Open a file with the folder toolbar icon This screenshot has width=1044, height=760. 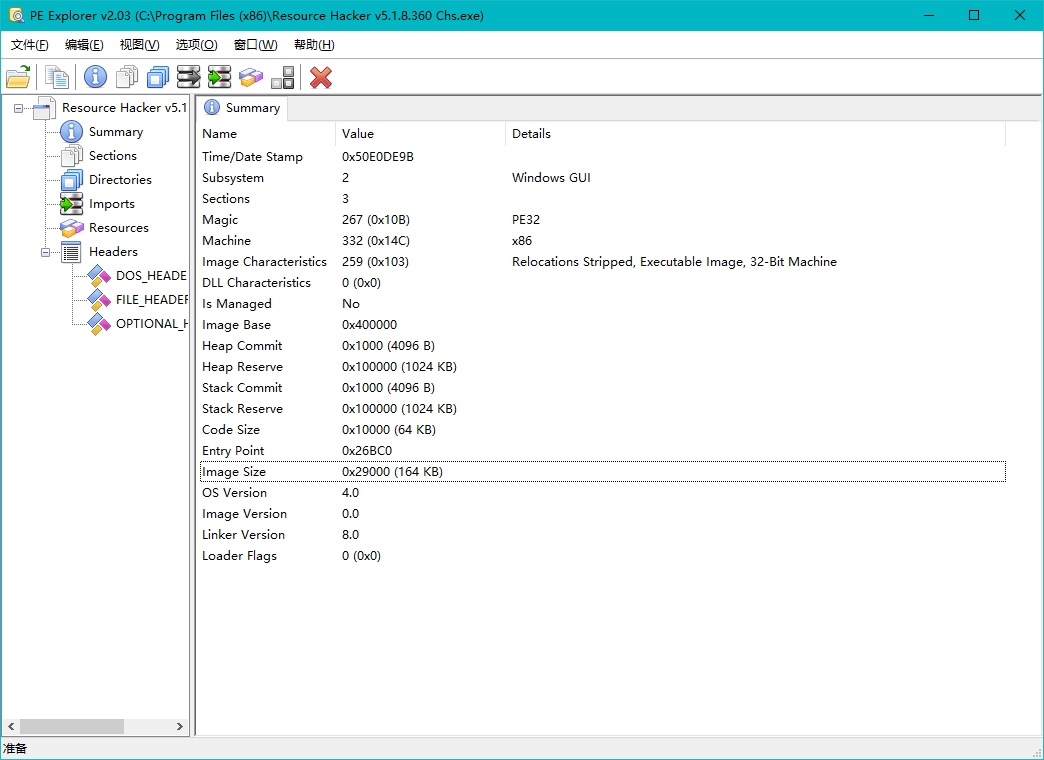coord(19,77)
